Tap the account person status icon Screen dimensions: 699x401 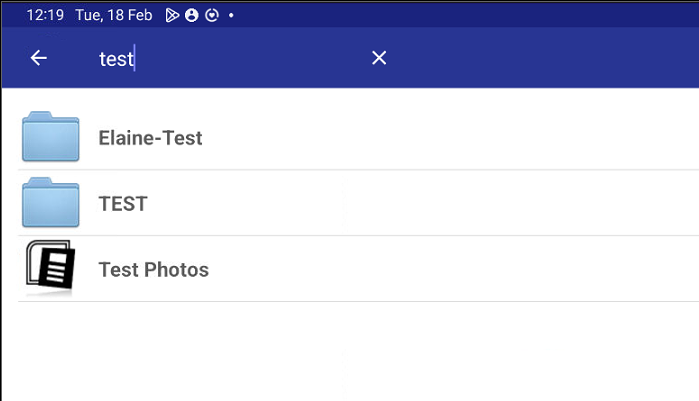192,16
